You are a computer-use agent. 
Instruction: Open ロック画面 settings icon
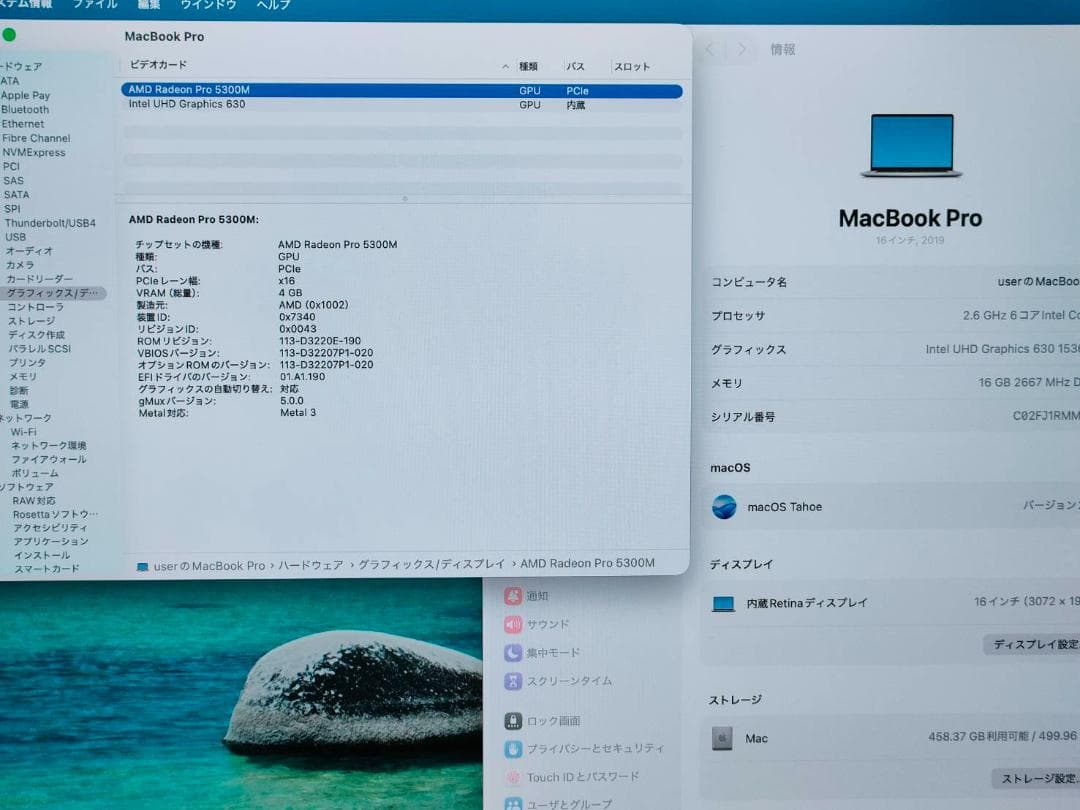point(513,720)
